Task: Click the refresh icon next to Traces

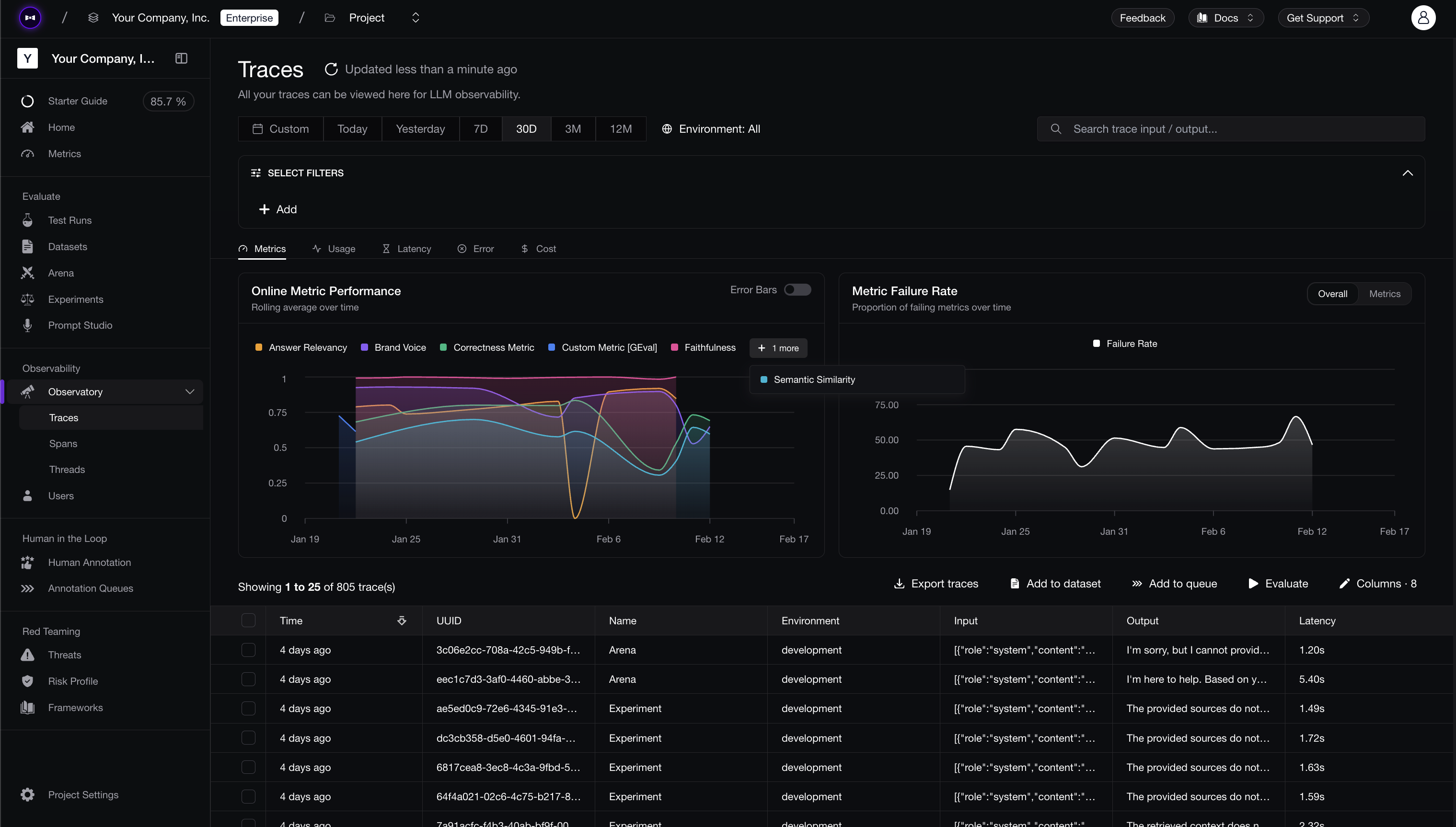Action: pyautogui.click(x=331, y=69)
